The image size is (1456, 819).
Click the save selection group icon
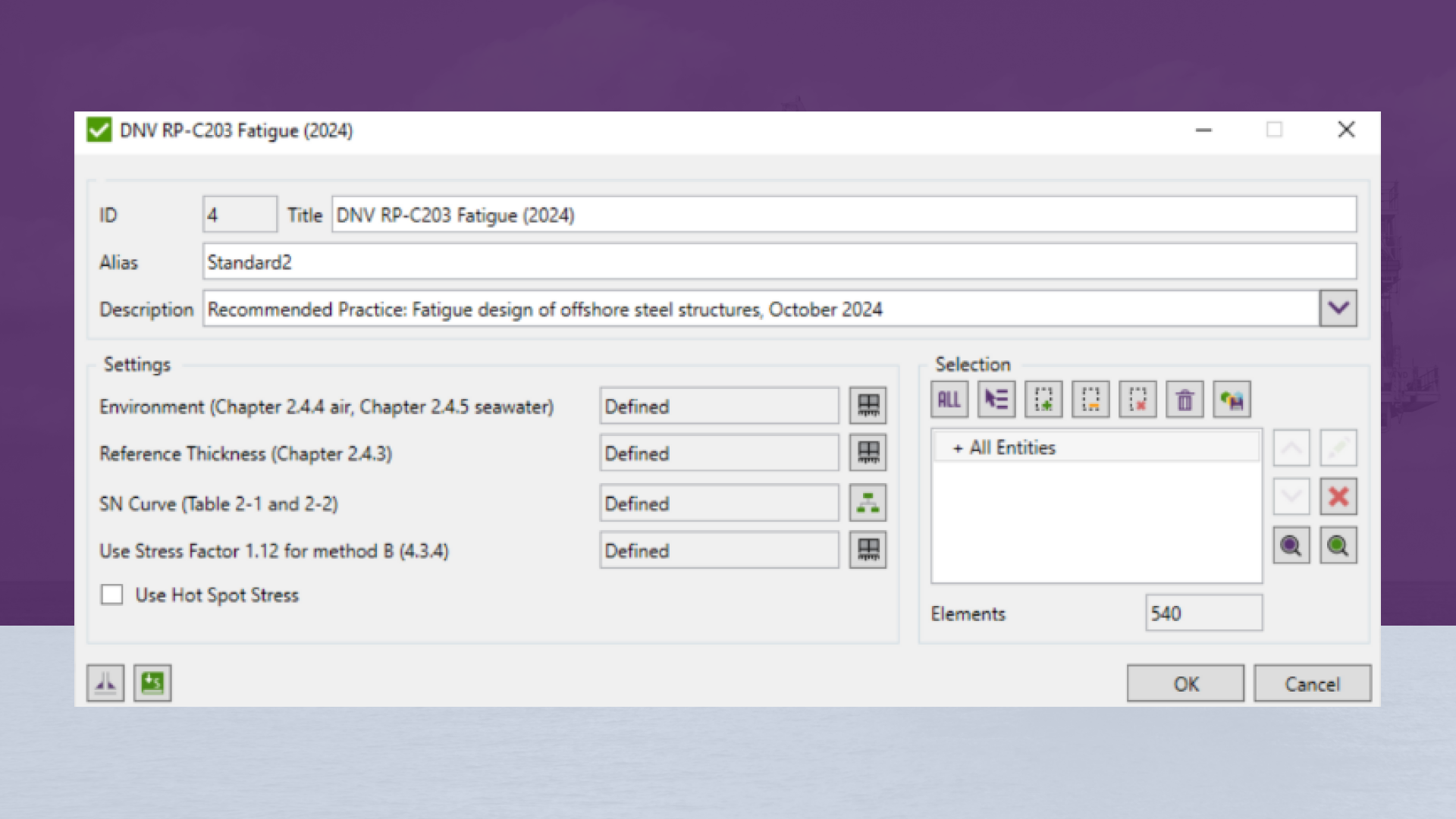(x=1232, y=400)
